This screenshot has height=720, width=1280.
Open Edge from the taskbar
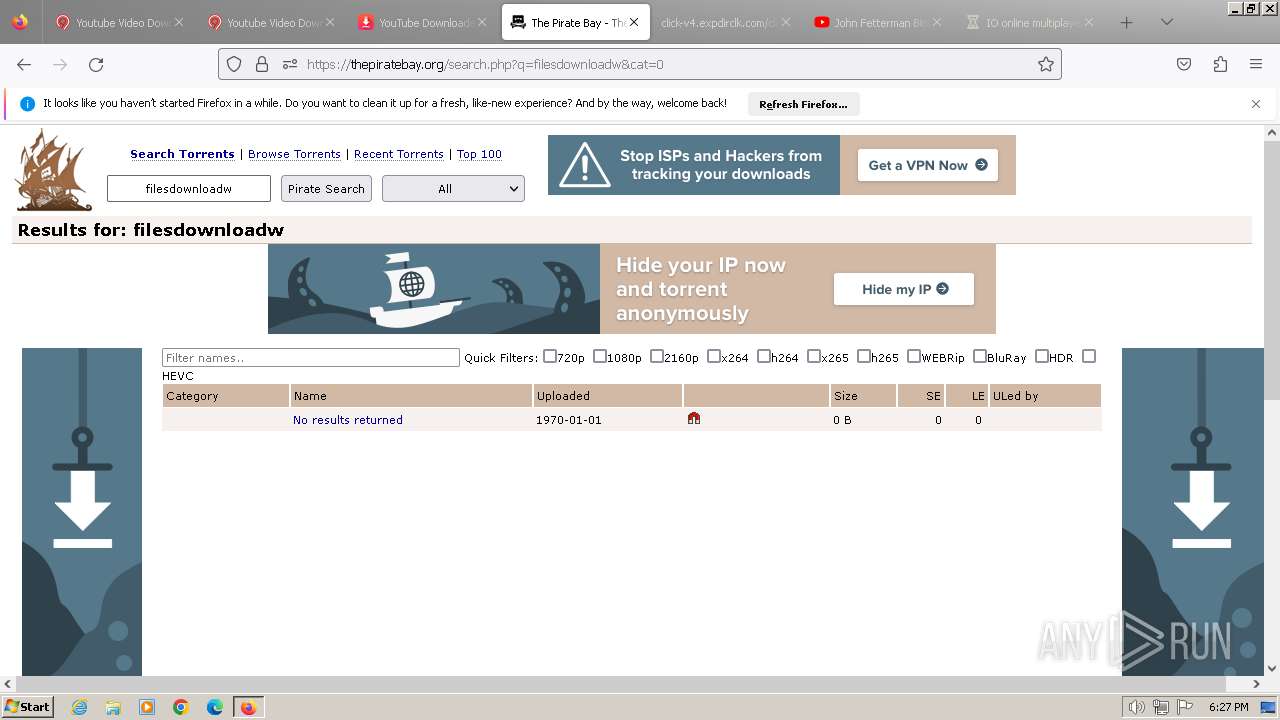[x=215, y=707]
